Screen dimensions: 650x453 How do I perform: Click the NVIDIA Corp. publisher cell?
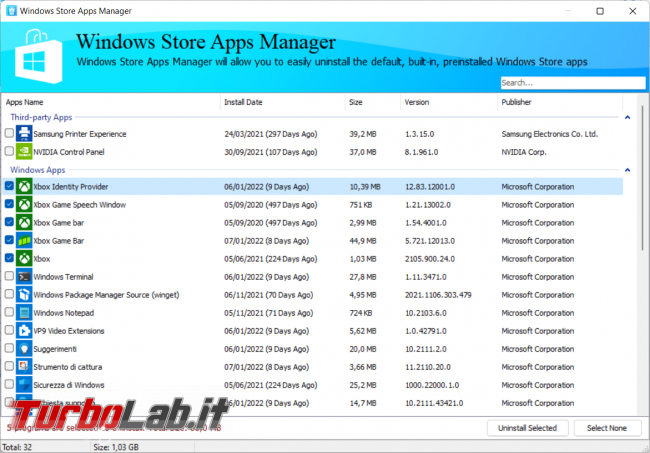coord(524,152)
